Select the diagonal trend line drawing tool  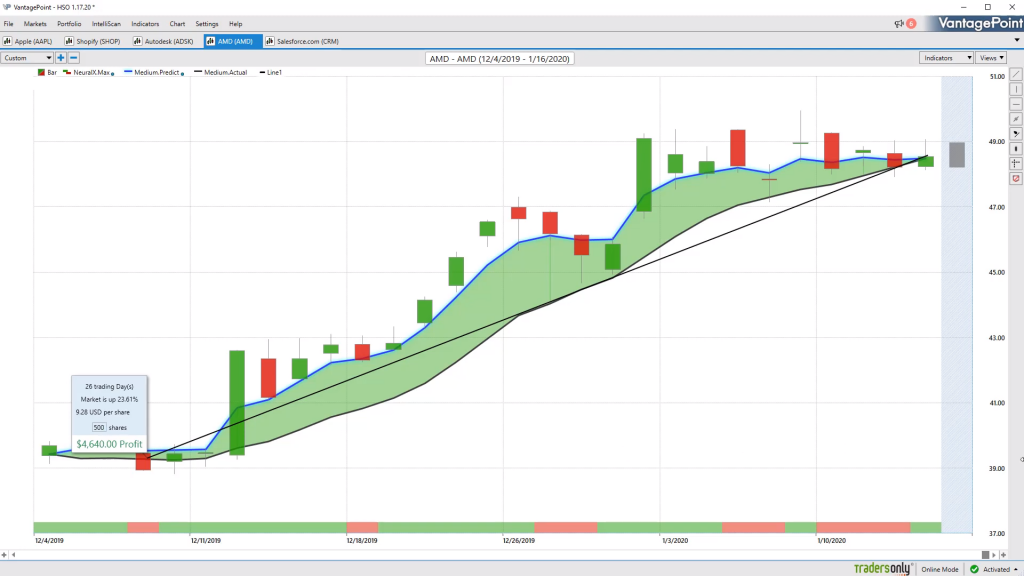pyautogui.click(x=1016, y=74)
